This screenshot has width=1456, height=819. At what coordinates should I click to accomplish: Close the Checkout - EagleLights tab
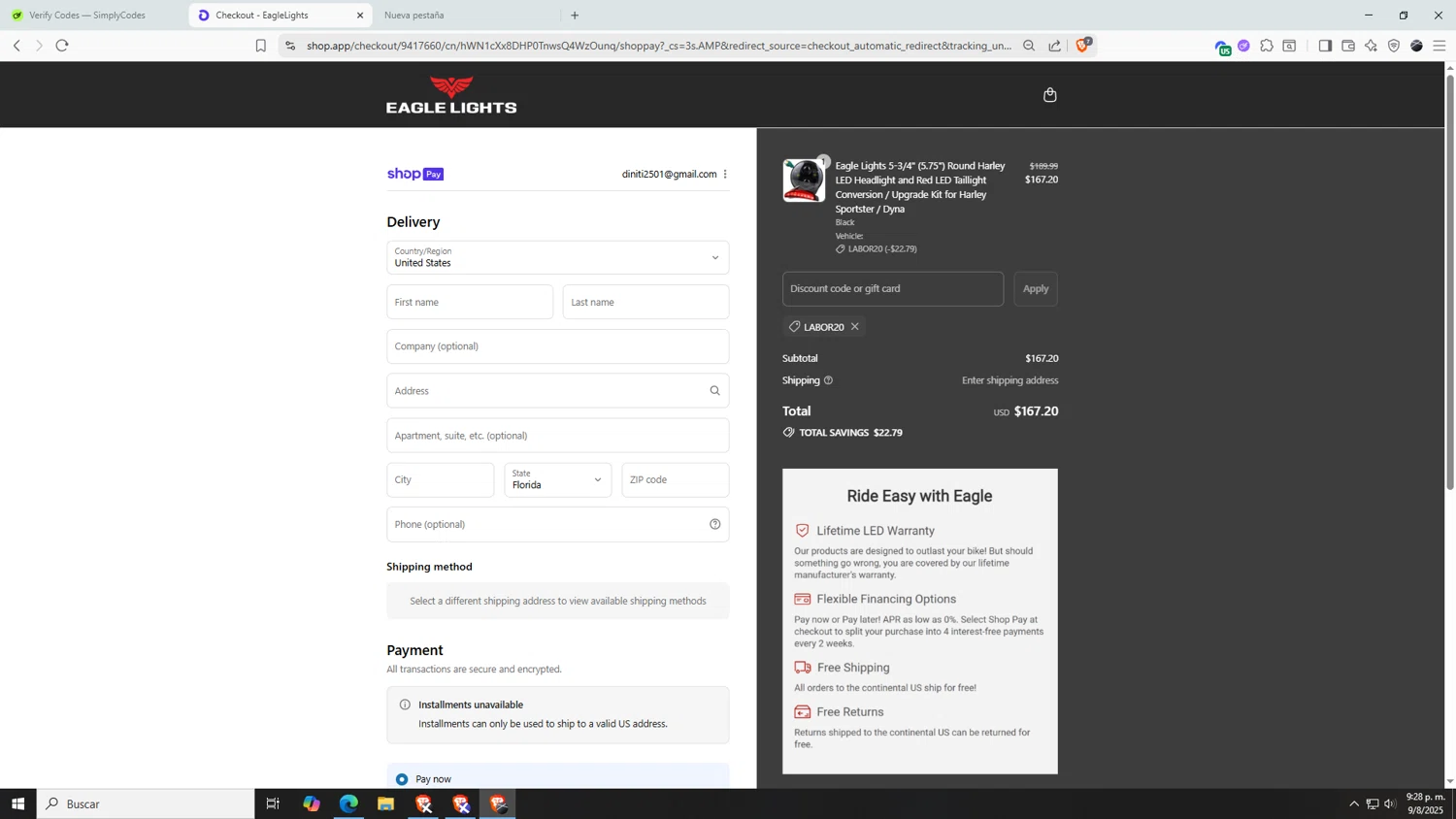360,16
